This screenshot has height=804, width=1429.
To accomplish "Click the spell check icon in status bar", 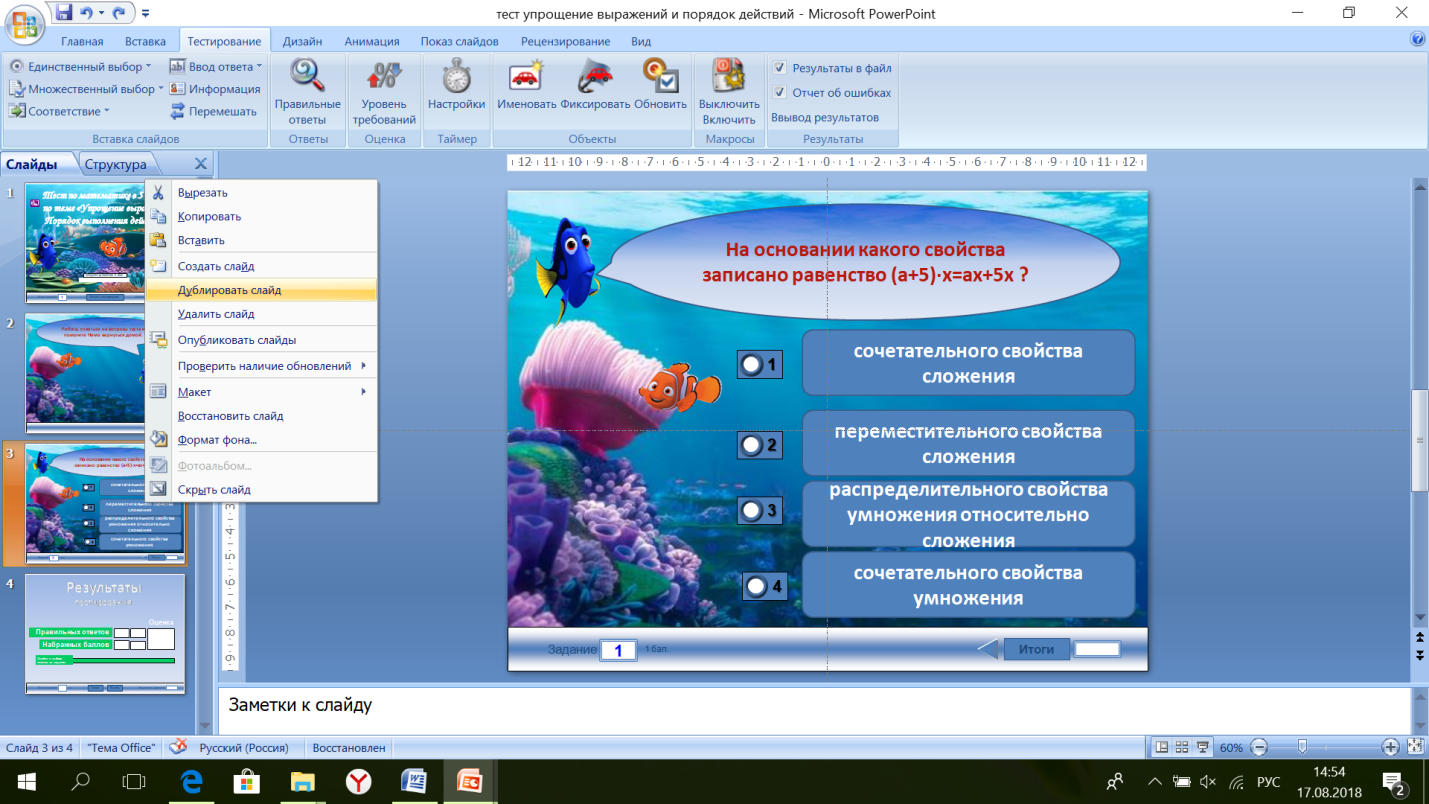I will pyautogui.click(x=178, y=747).
